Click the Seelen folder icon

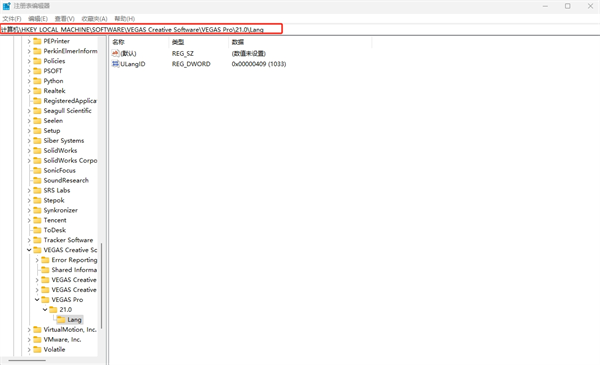[37, 121]
